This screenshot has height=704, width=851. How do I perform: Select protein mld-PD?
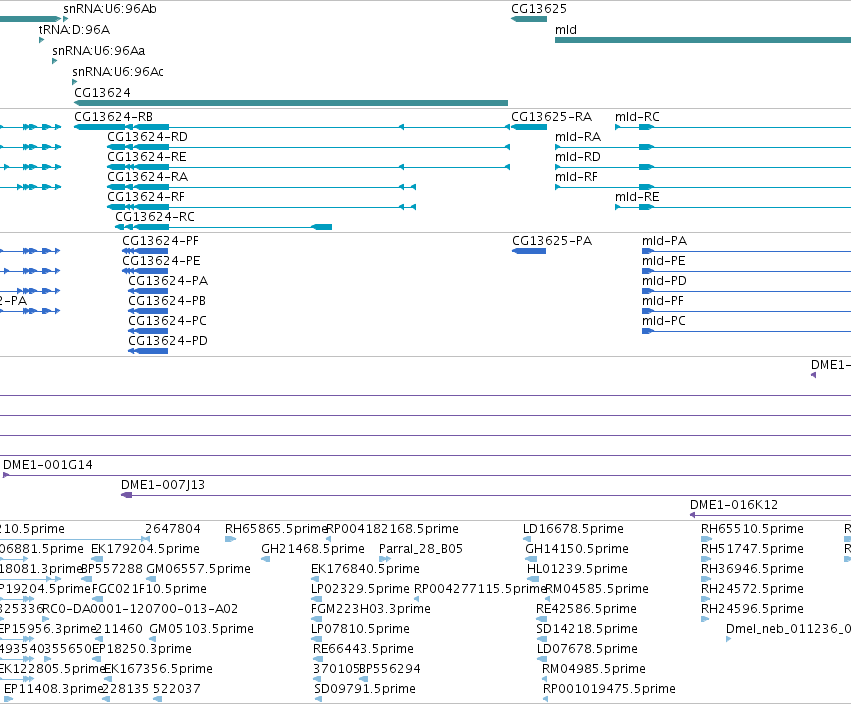click(664, 281)
